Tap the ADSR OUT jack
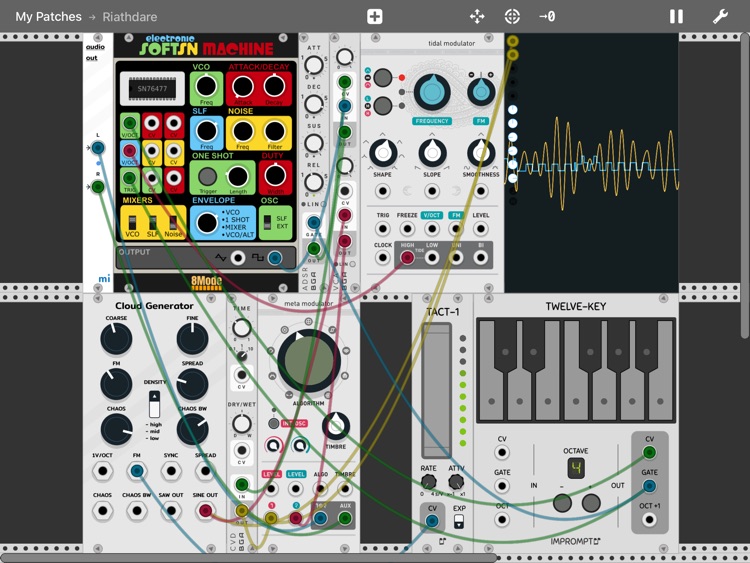 pos(314,248)
